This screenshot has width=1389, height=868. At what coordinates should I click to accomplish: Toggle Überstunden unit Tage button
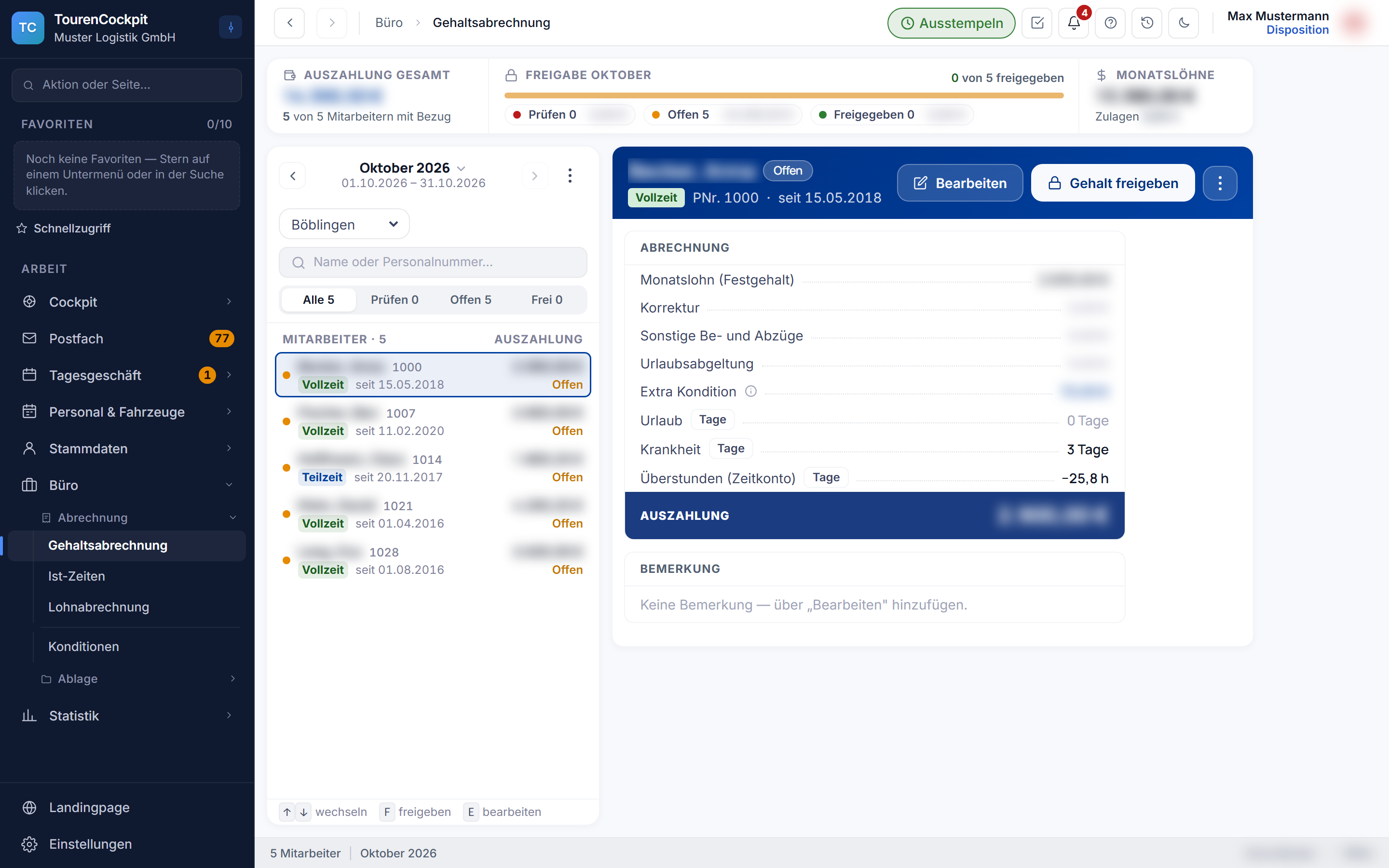pos(826,477)
